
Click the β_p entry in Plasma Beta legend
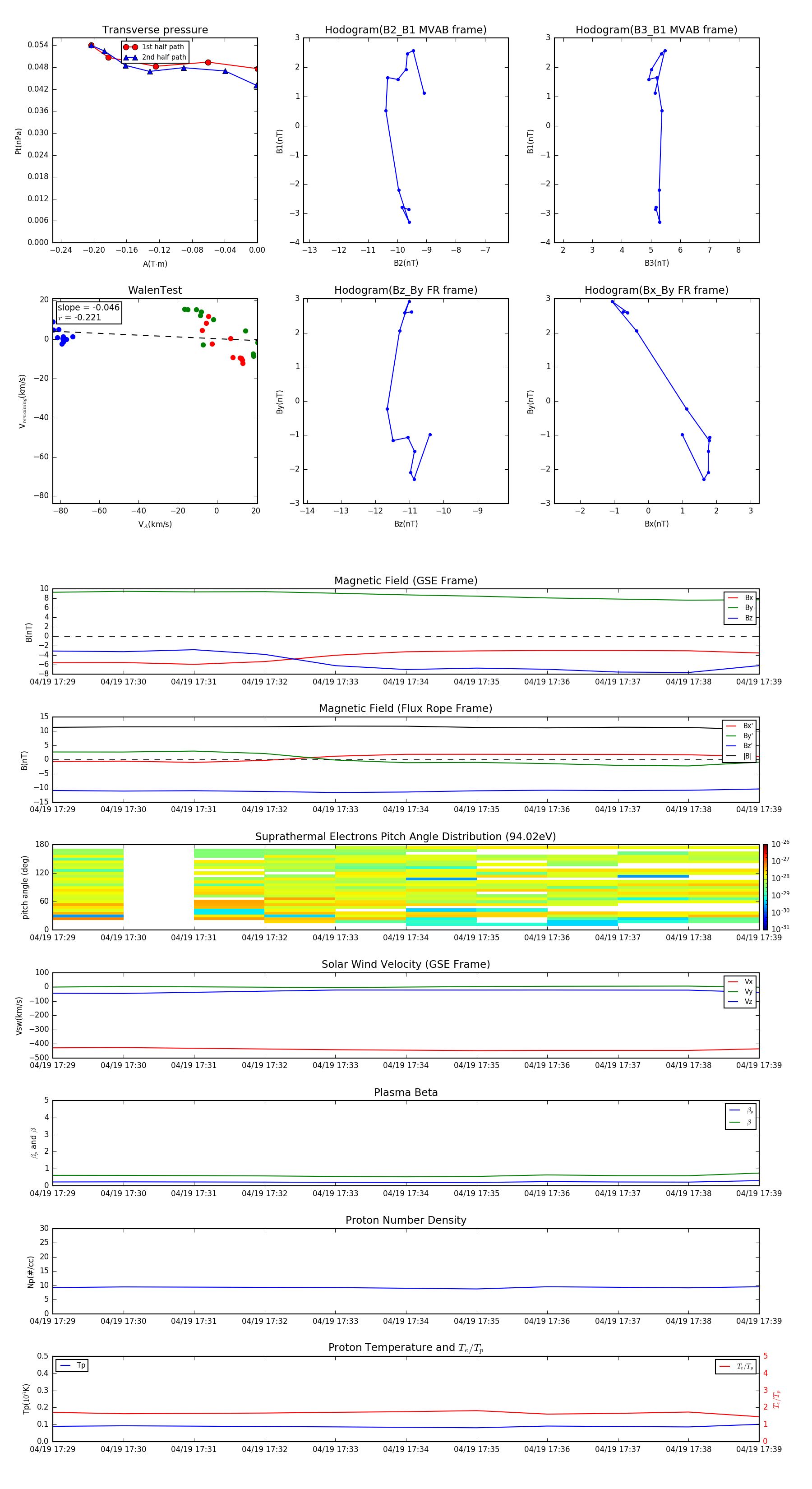(741, 1110)
